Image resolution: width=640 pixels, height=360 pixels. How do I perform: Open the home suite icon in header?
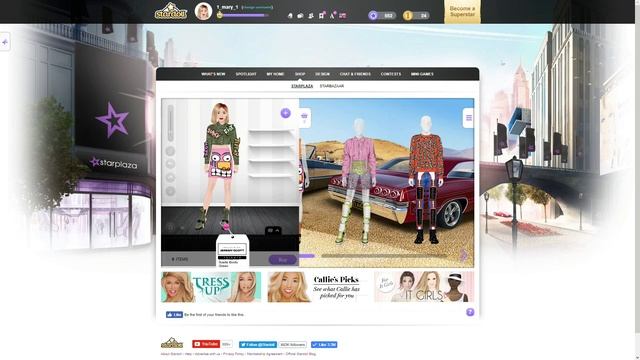pos(290,16)
